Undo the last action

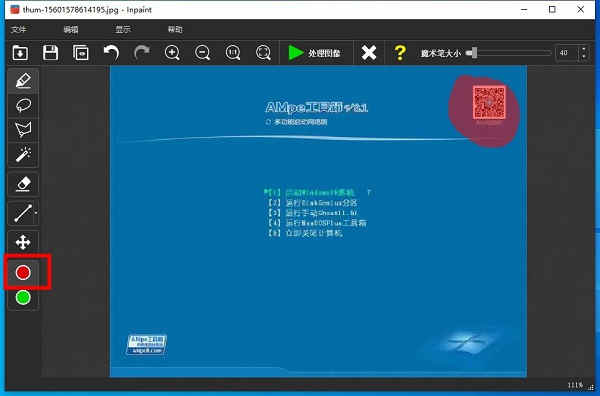pos(111,52)
